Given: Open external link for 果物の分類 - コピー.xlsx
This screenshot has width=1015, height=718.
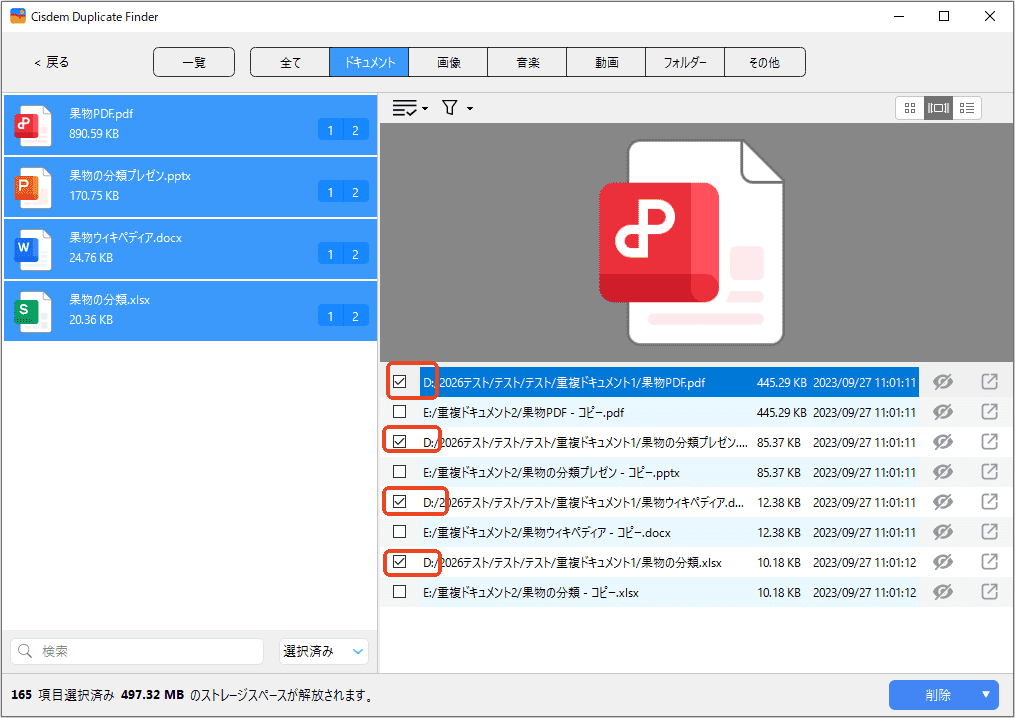Looking at the screenshot, I should (x=989, y=592).
